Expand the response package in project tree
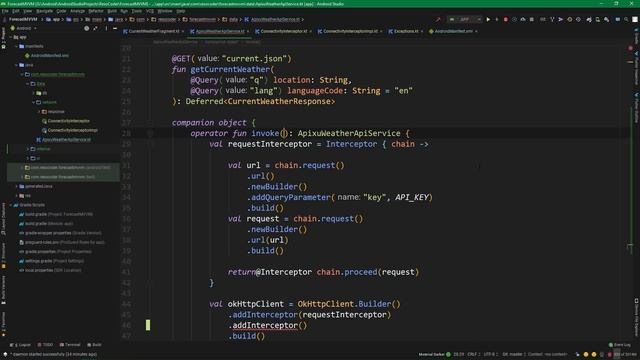 pos(39,112)
